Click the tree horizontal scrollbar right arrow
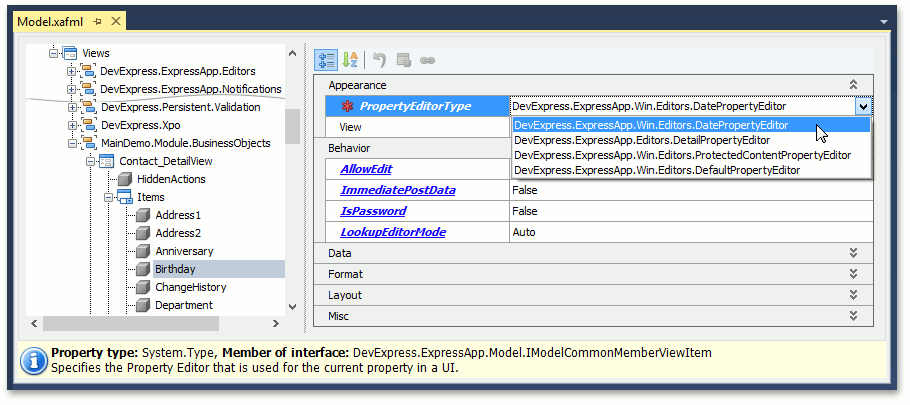Viewport: 910px width, 405px height. (277, 323)
